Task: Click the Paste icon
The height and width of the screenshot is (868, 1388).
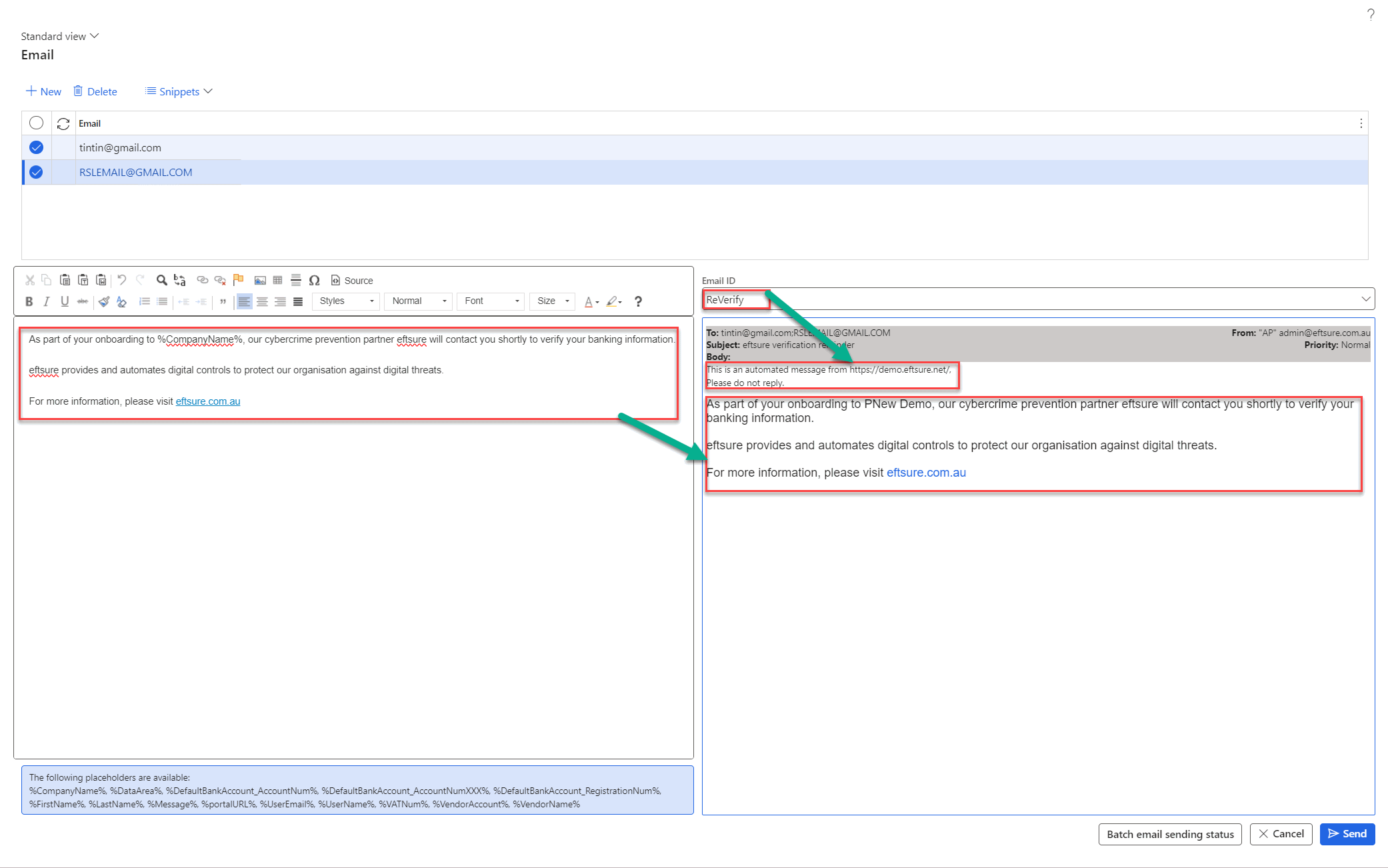Action: click(x=65, y=280)
